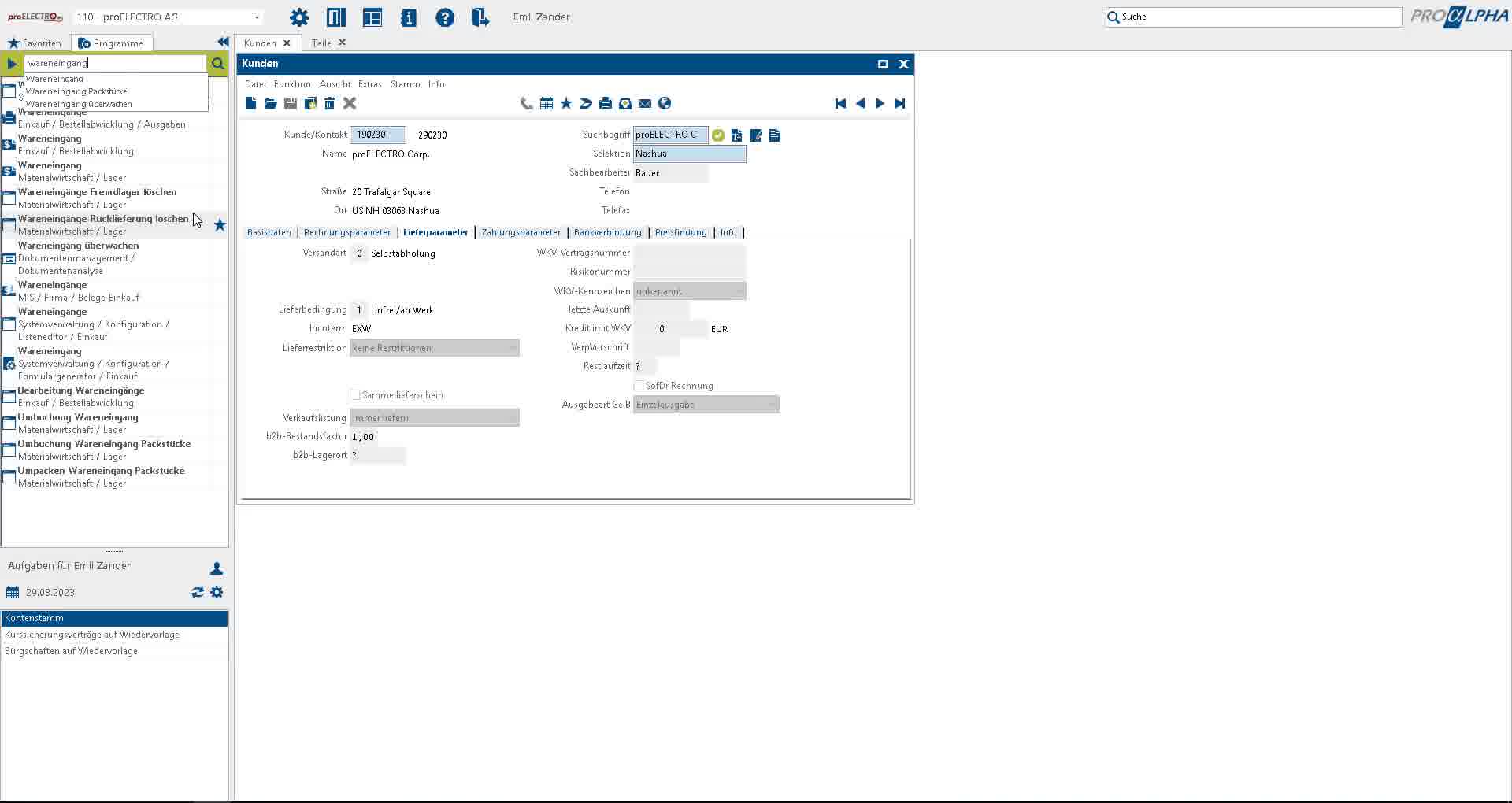
Task: Select the Kontenstamm task
Action: pyautogui.click(x=114, y=618)
